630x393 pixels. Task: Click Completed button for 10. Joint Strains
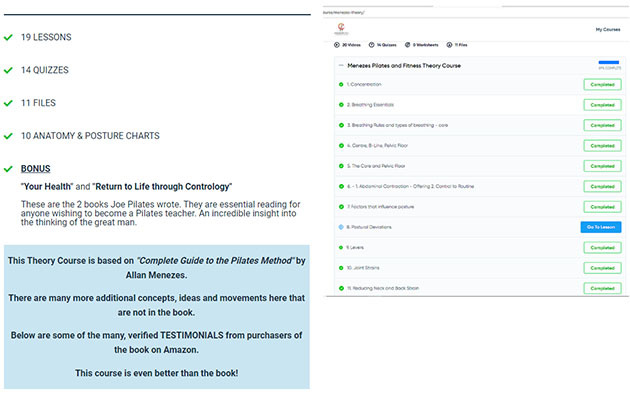pyautogui.click(x=602, y=268)
